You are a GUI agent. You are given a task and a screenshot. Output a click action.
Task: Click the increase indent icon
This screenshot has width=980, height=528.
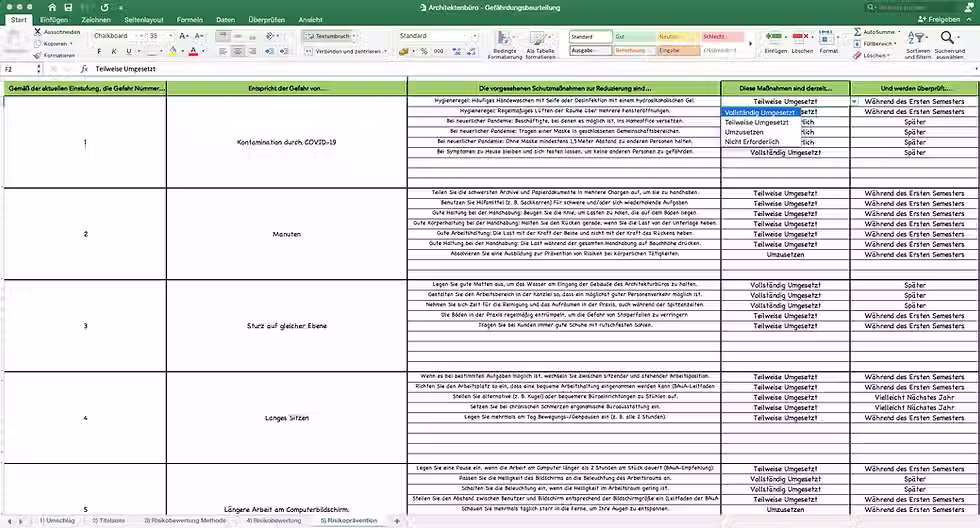[284, 51]
